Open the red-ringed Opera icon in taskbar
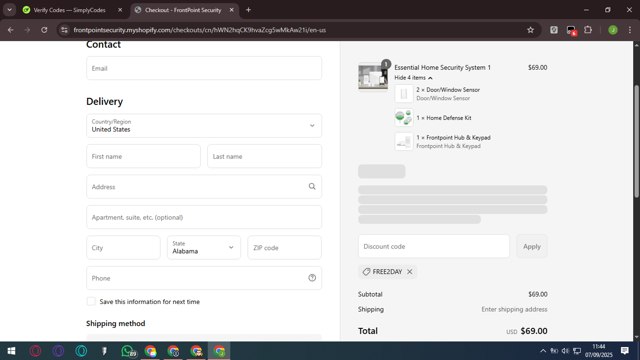Viewport: 640px width, 360px height. 36,351
